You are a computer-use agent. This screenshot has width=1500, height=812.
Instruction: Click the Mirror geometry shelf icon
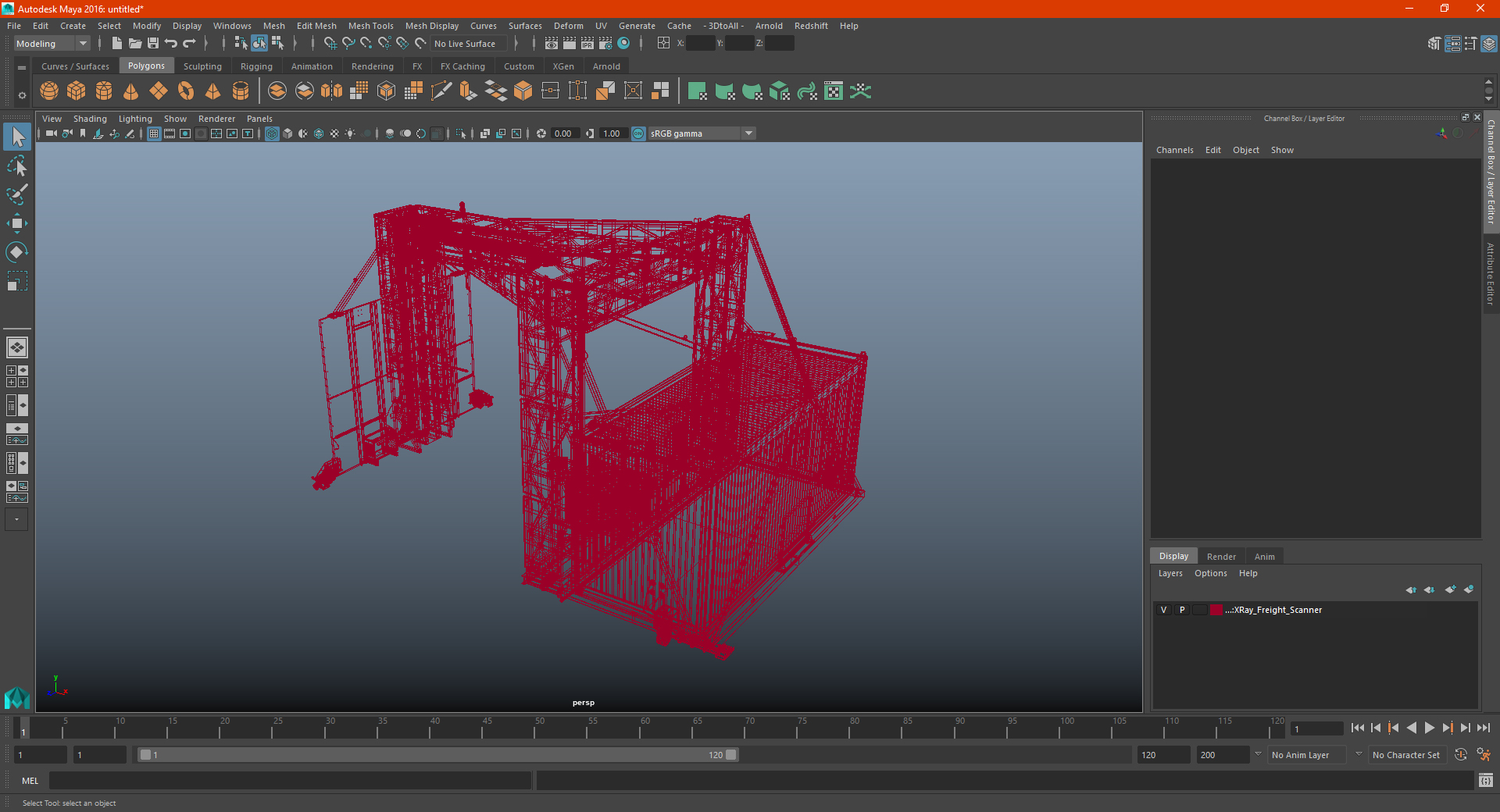[332, 91]
